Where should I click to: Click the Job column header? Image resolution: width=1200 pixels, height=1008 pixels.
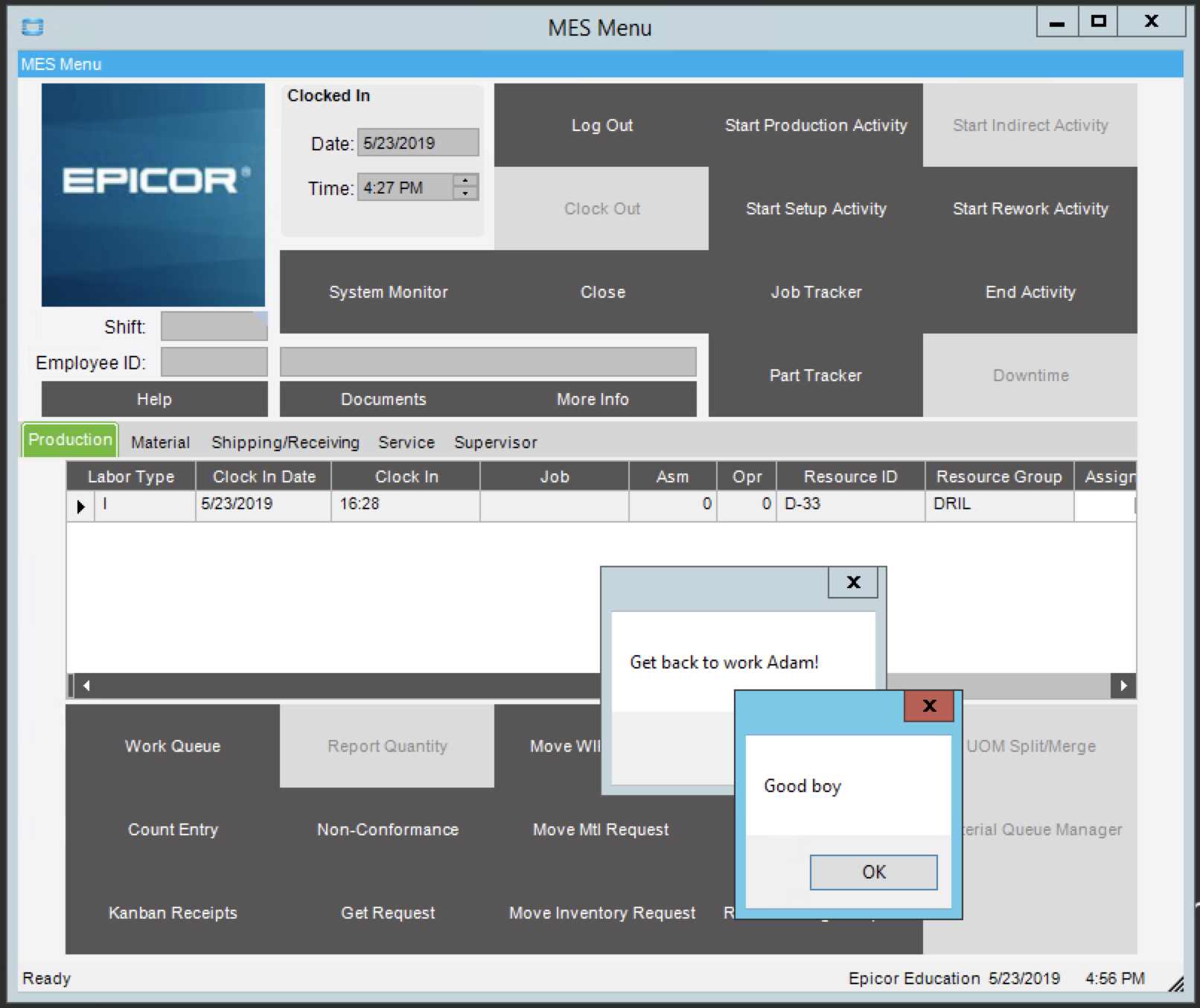tap(555, 476)
